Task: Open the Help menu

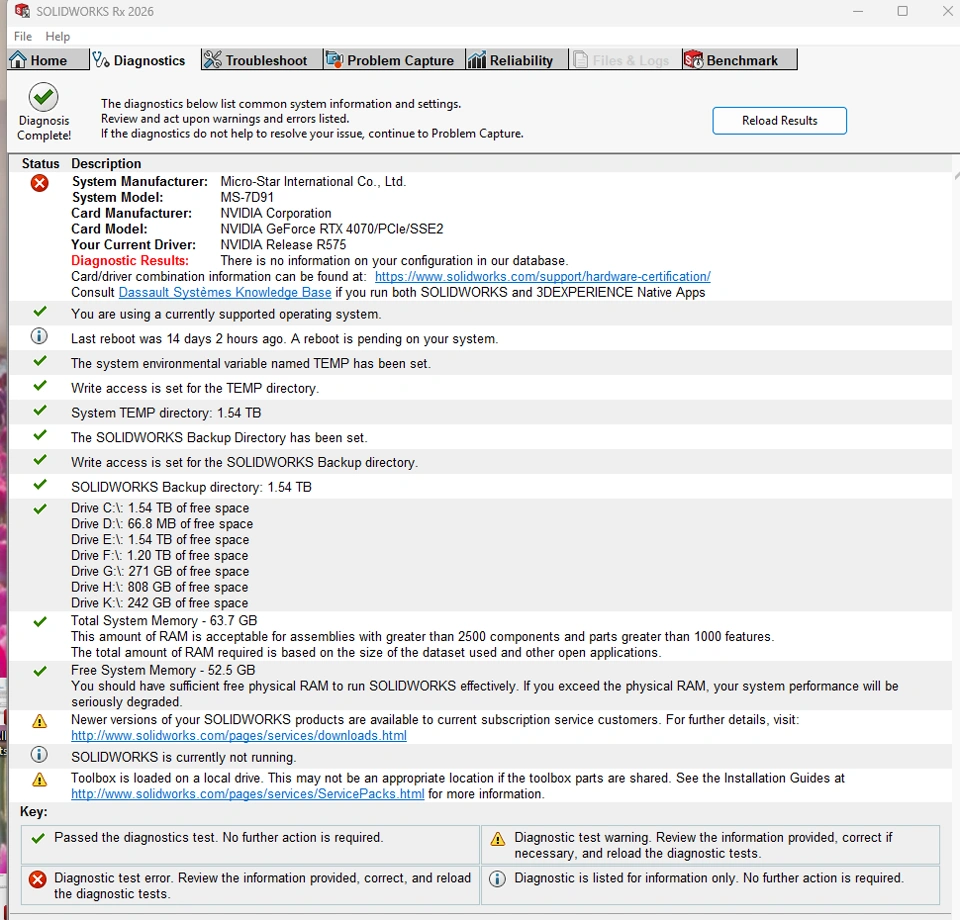Action: [58, 36]
